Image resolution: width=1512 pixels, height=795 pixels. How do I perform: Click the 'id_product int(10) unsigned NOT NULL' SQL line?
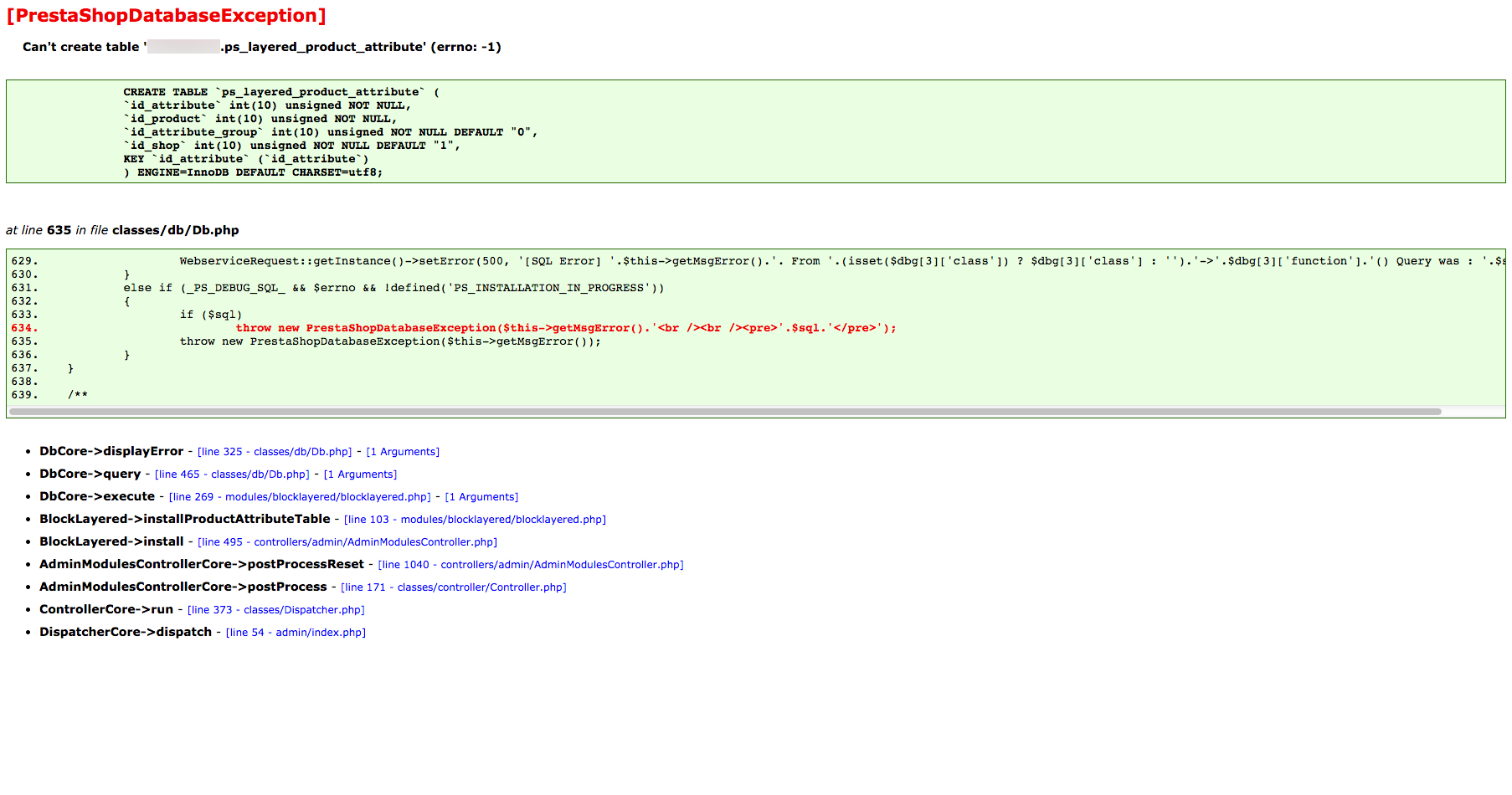(260, 119)
